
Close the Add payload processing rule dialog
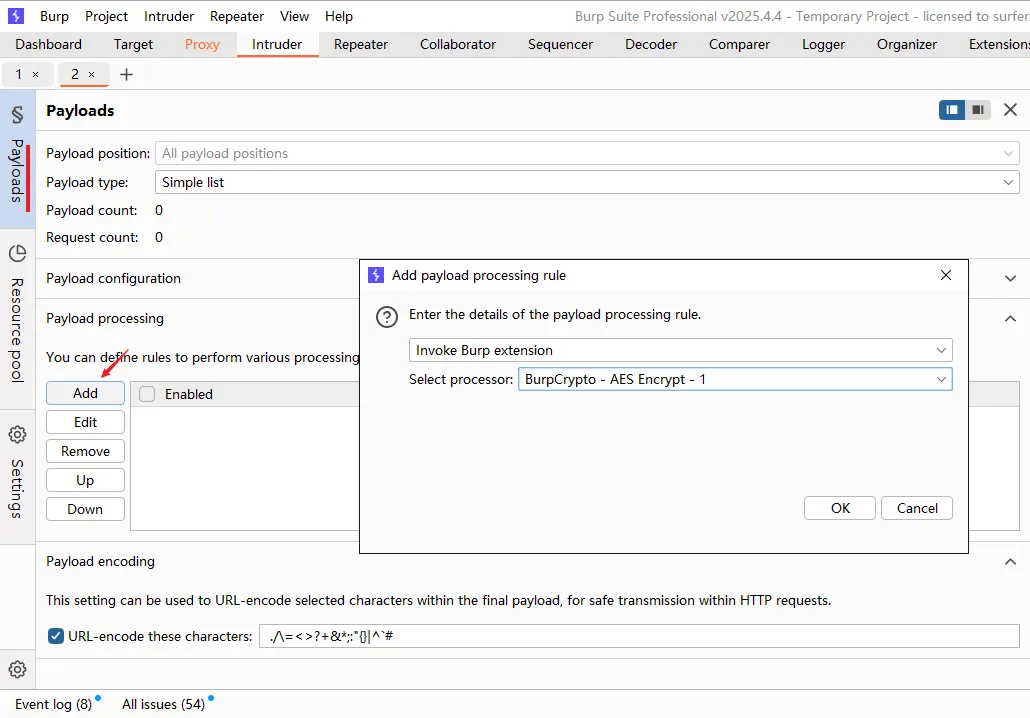coord(945,275)
